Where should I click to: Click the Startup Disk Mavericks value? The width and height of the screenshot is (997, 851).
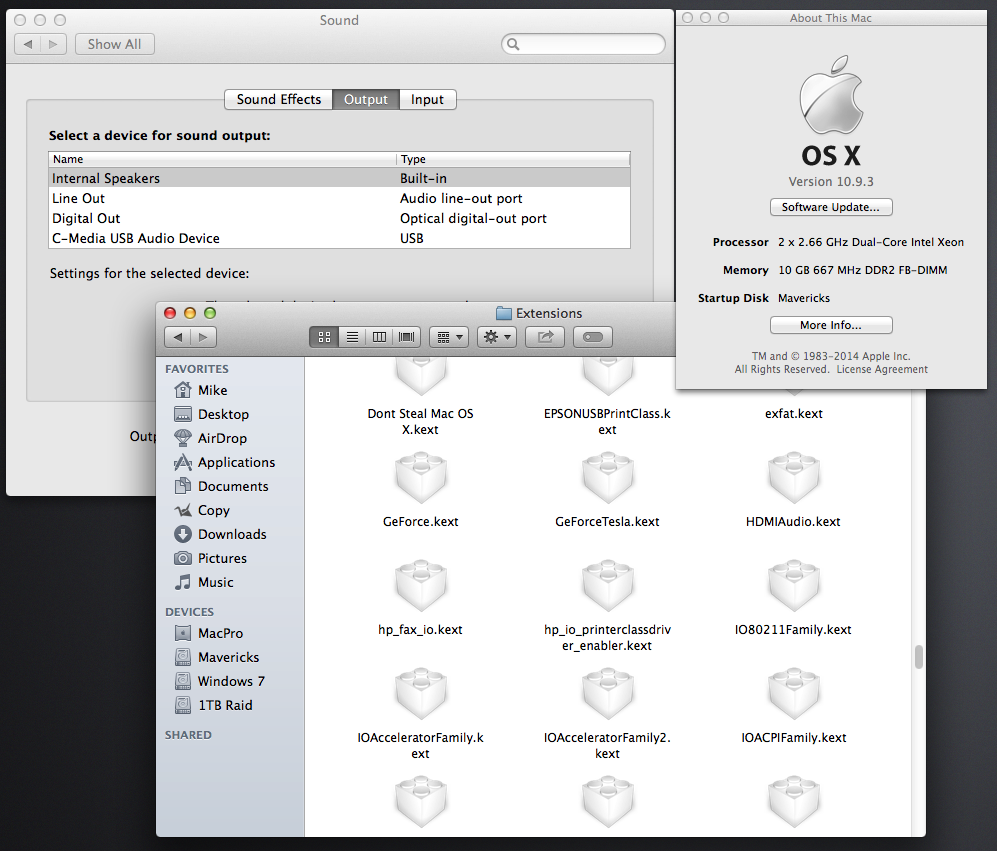(804, 298)
